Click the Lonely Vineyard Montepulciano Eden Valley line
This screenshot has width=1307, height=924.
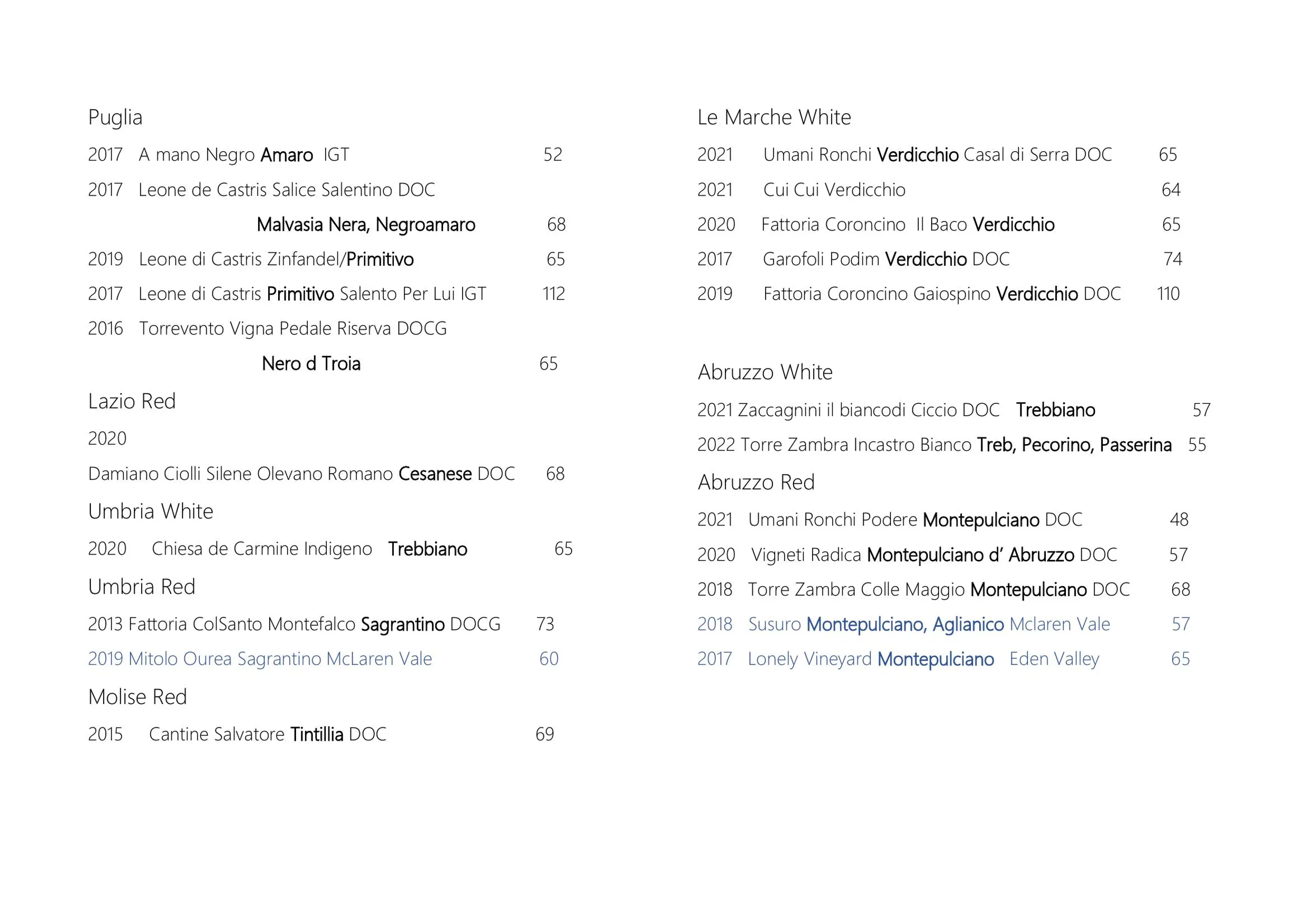944,659
